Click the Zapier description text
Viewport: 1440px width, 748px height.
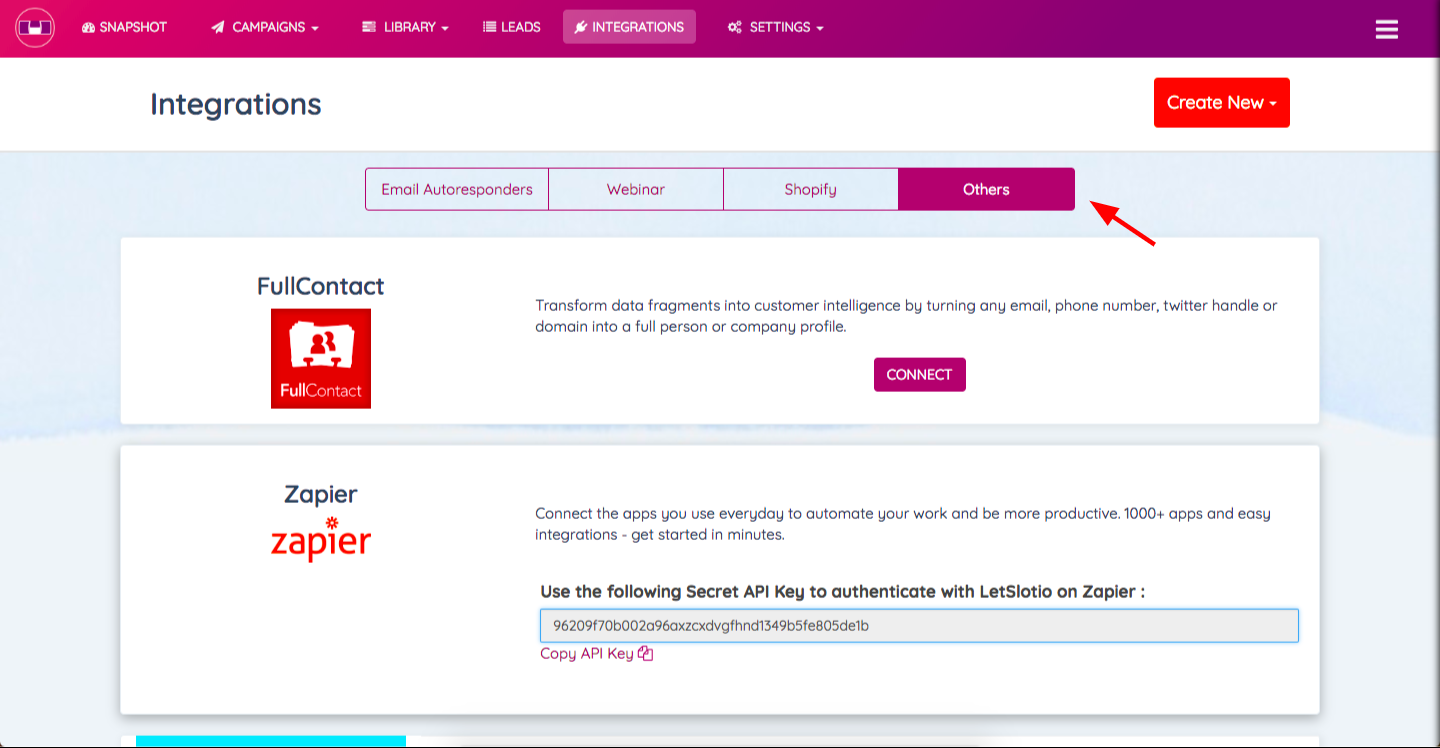(903, 524)
